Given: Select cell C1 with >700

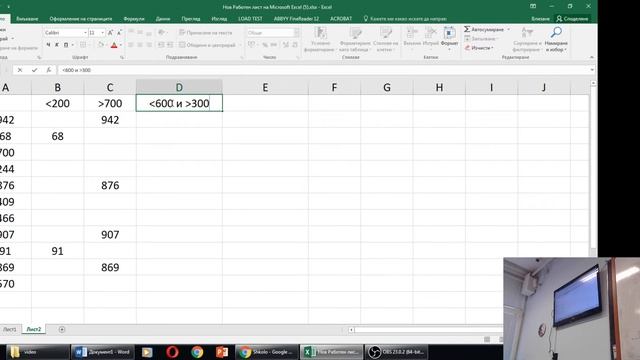Looking at the screenshot, I should (x=110, y=103).
